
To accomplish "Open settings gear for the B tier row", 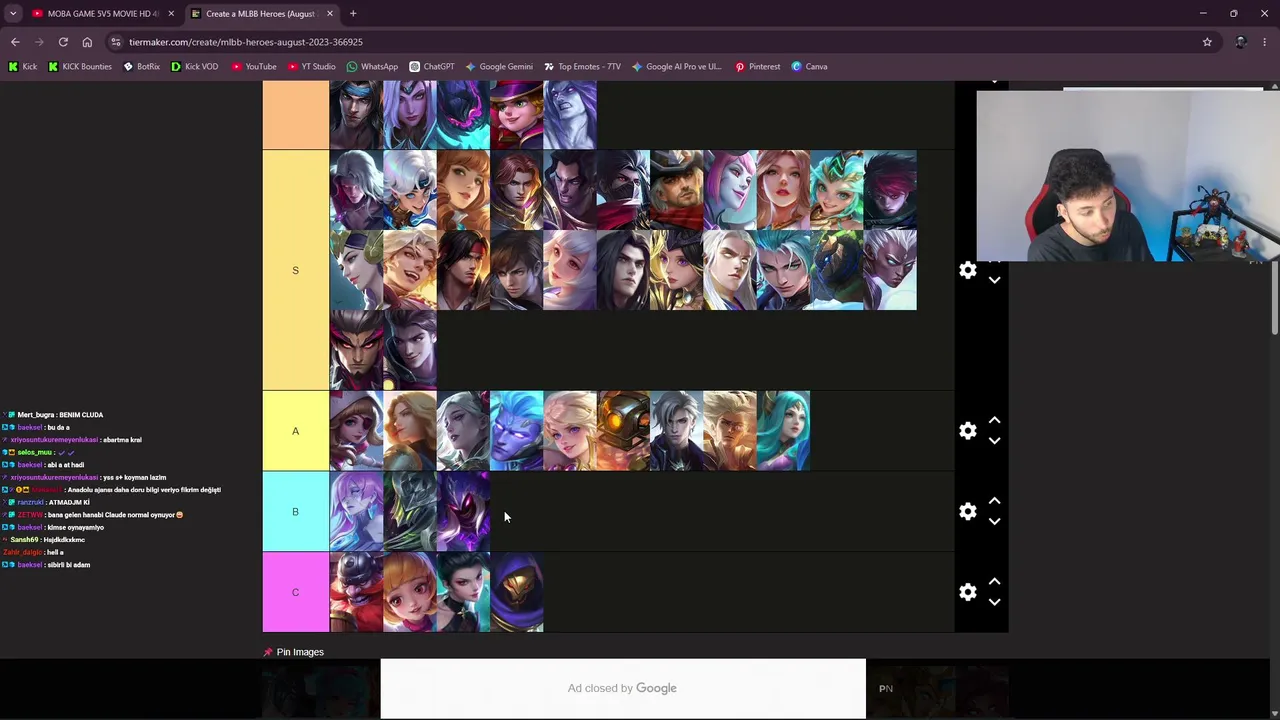I will [x=968, y=512].
